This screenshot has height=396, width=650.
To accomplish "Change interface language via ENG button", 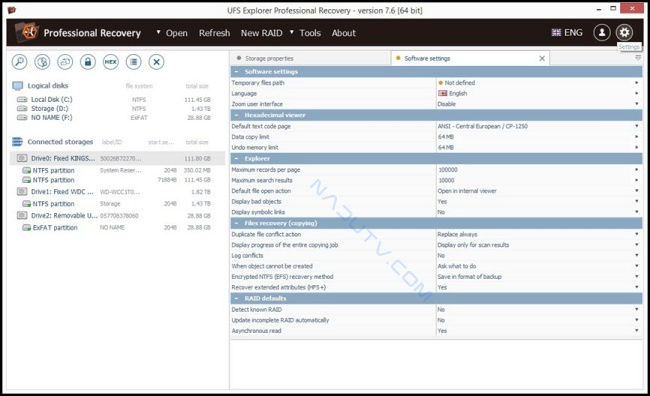I will [567, 32].
